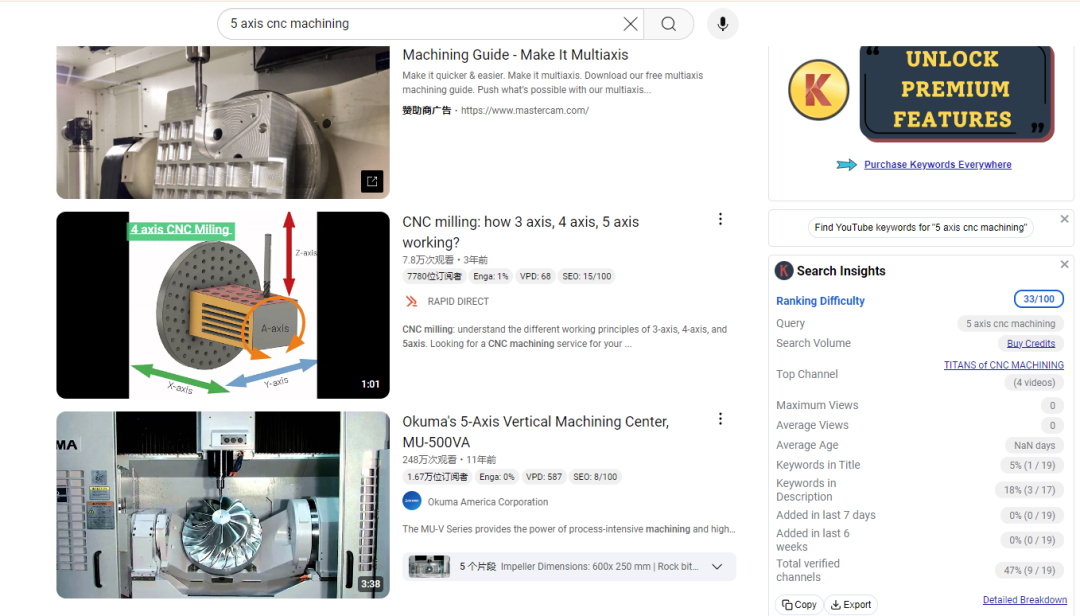Image resolution: width=1080 pixels, height=616 pixels.
Task: Open Detailed Breakdown link
Action: point(1024,600)
